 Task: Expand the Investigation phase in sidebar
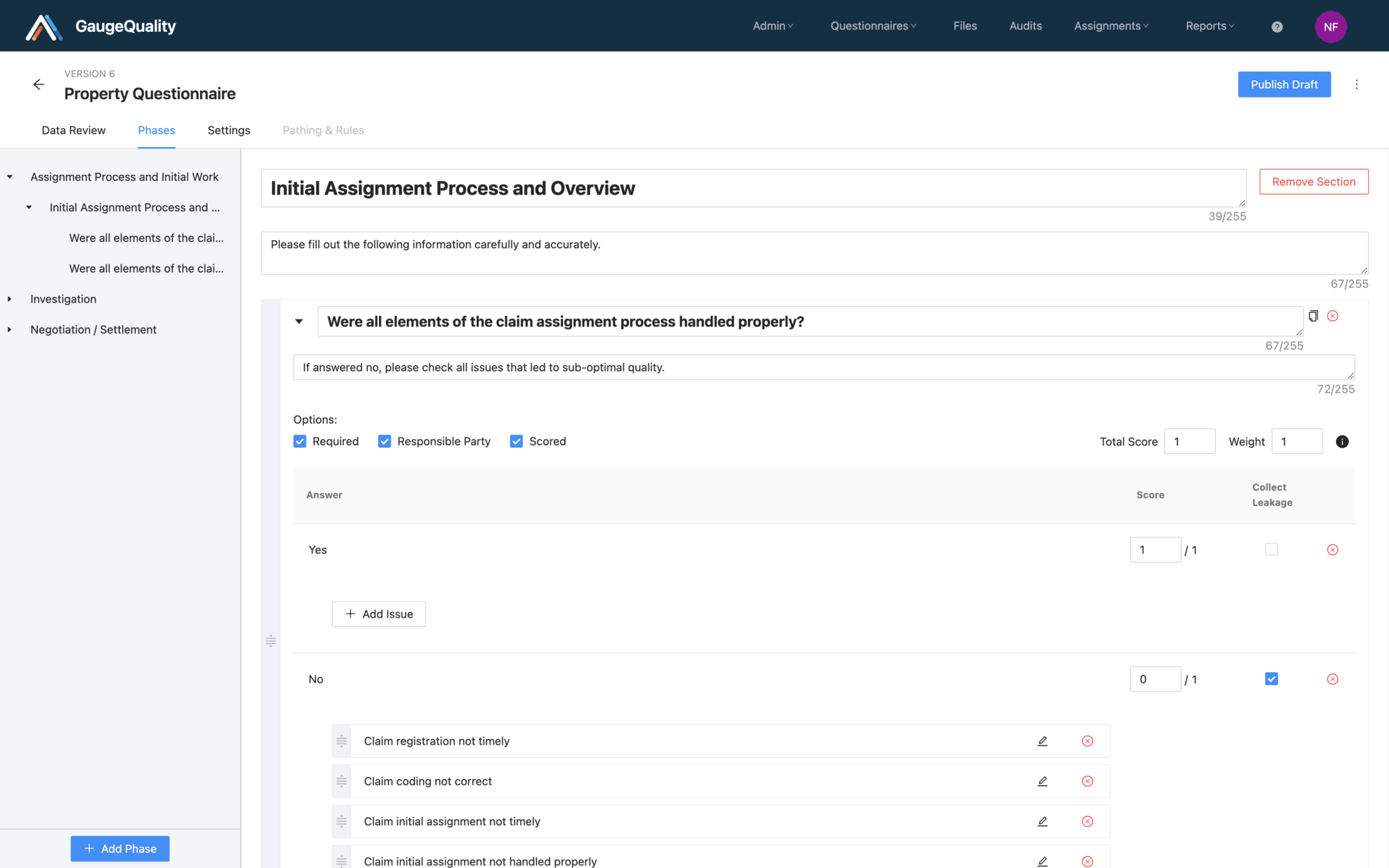coord(9,299)
